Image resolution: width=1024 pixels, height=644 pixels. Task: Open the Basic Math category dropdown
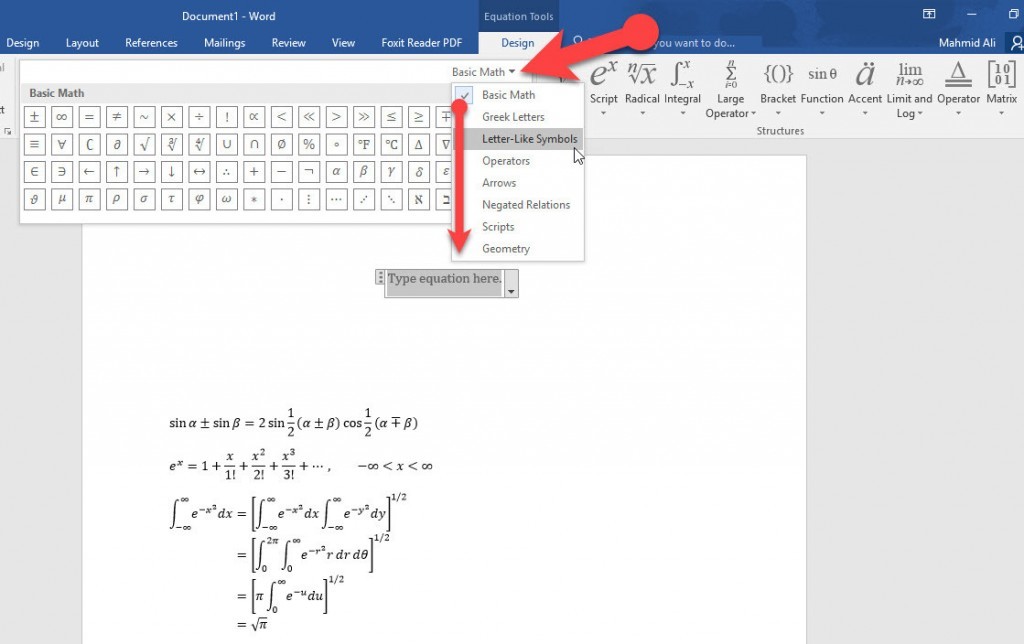(x=483, y=72)
